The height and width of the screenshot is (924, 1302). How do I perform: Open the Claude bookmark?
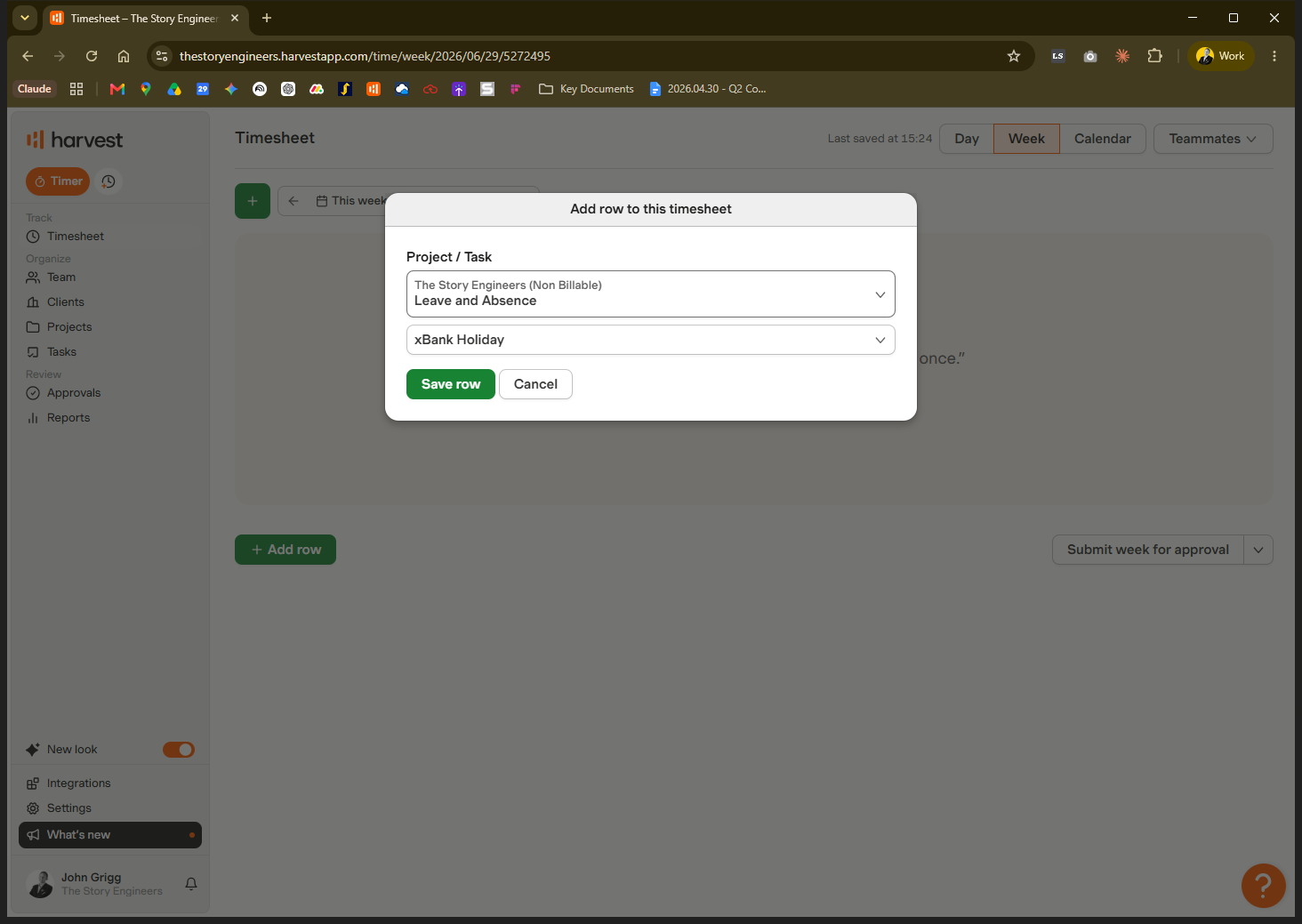click(35, 89)
